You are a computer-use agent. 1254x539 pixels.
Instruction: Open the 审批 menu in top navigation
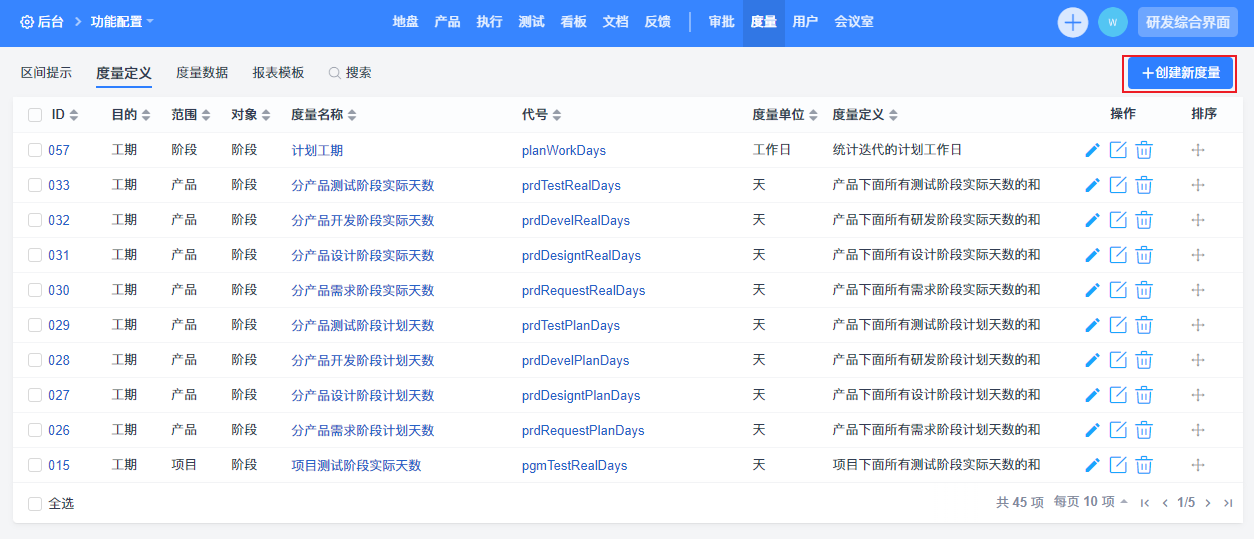point(721,22)
